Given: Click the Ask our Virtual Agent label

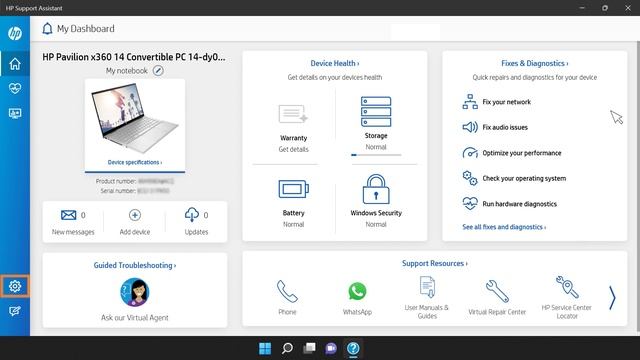Looking at the screenshot, I should pos(135,318).
